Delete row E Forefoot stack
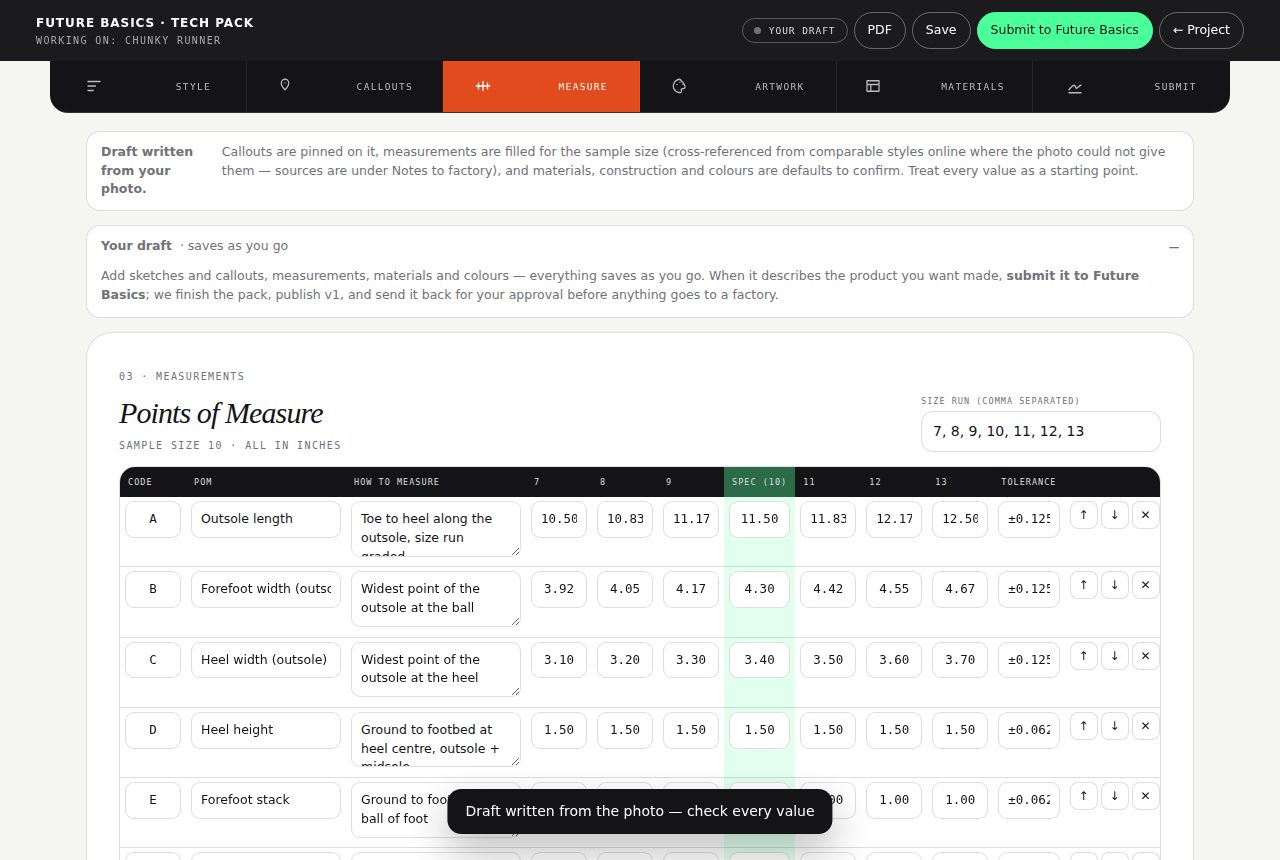 click(x=1146, y=796)
